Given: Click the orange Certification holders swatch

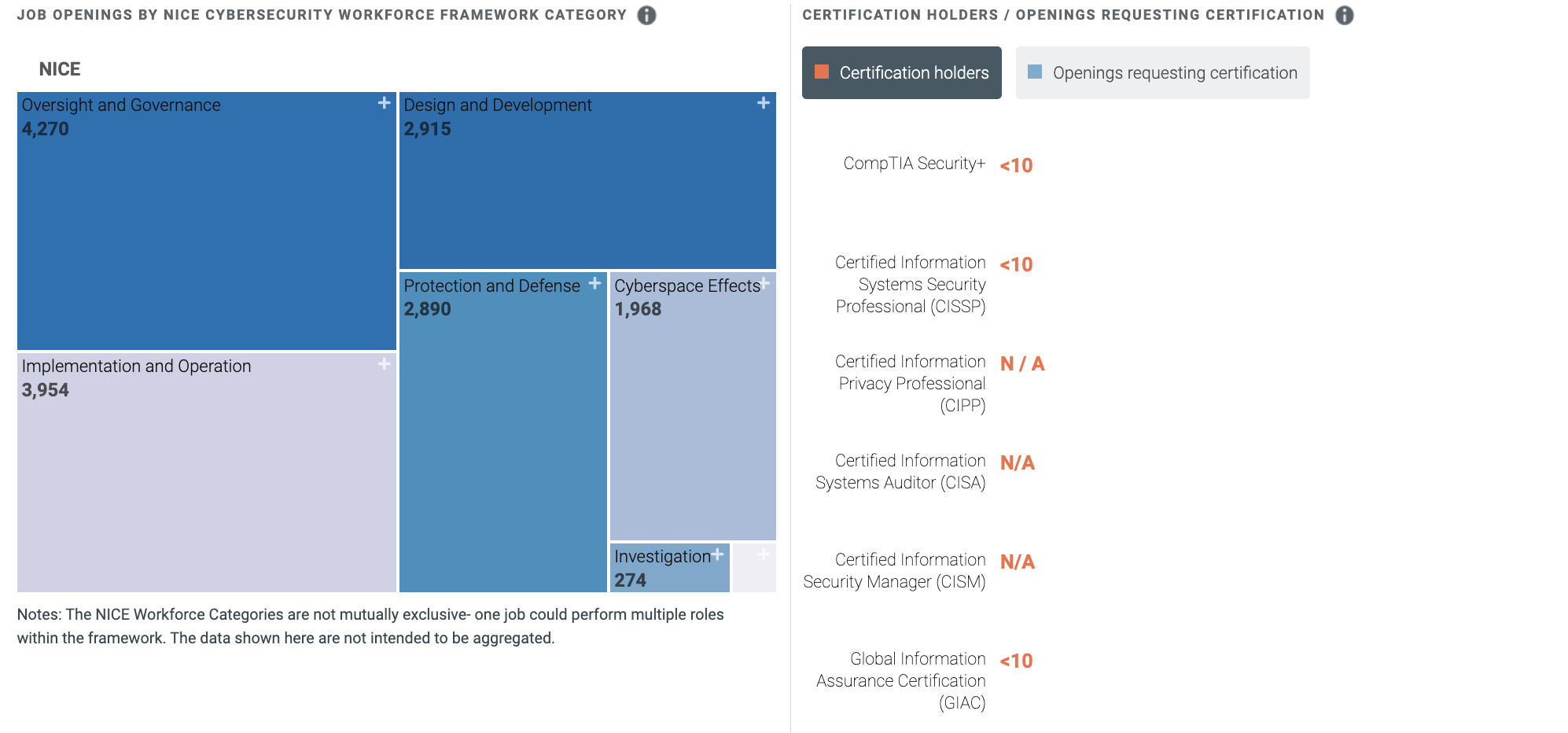Looking at the screenshot, I should click(822, 72).
